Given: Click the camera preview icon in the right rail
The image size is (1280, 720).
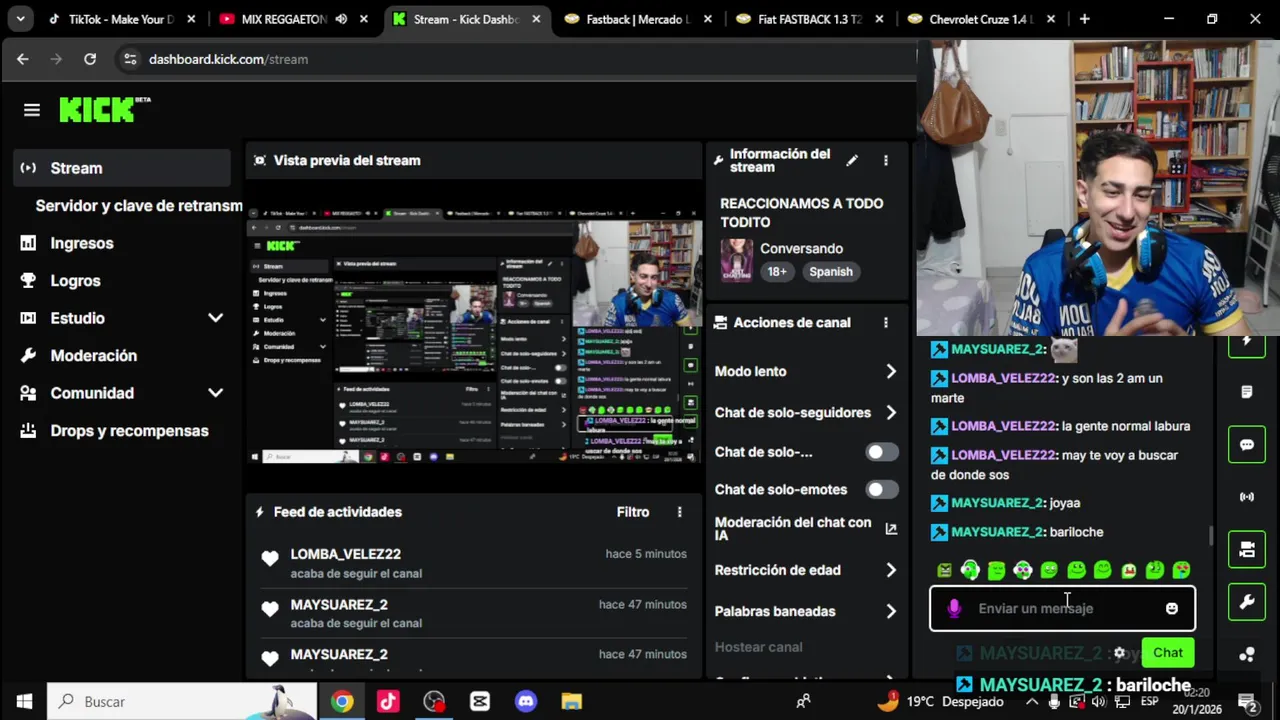Looking at the screenshot, I should pos(1247,550).
